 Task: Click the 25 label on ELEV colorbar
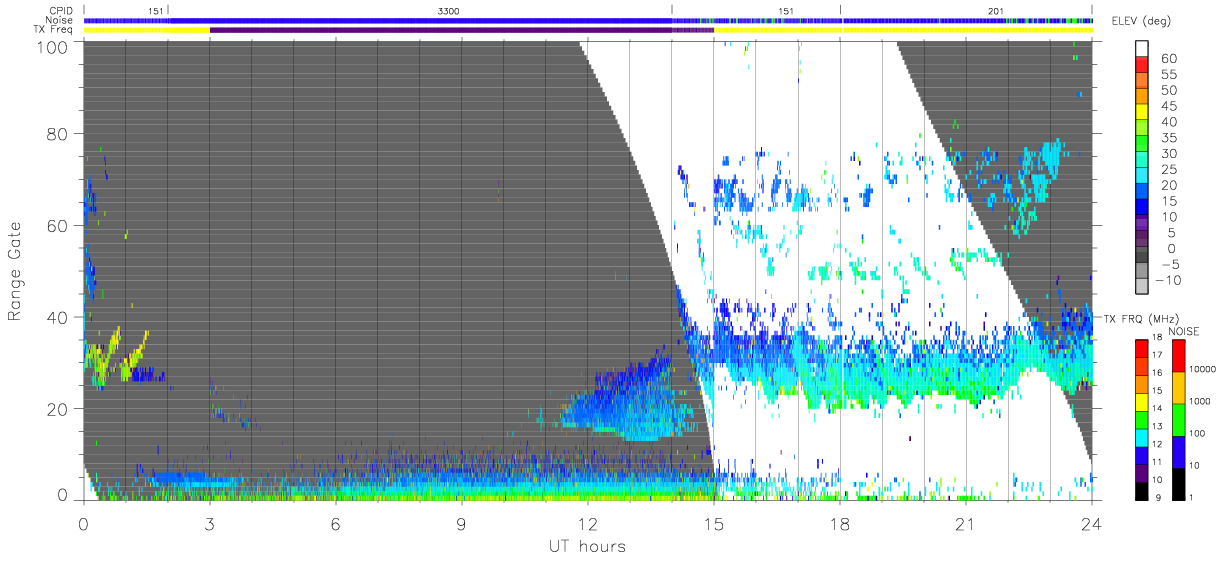point(1170,169)
